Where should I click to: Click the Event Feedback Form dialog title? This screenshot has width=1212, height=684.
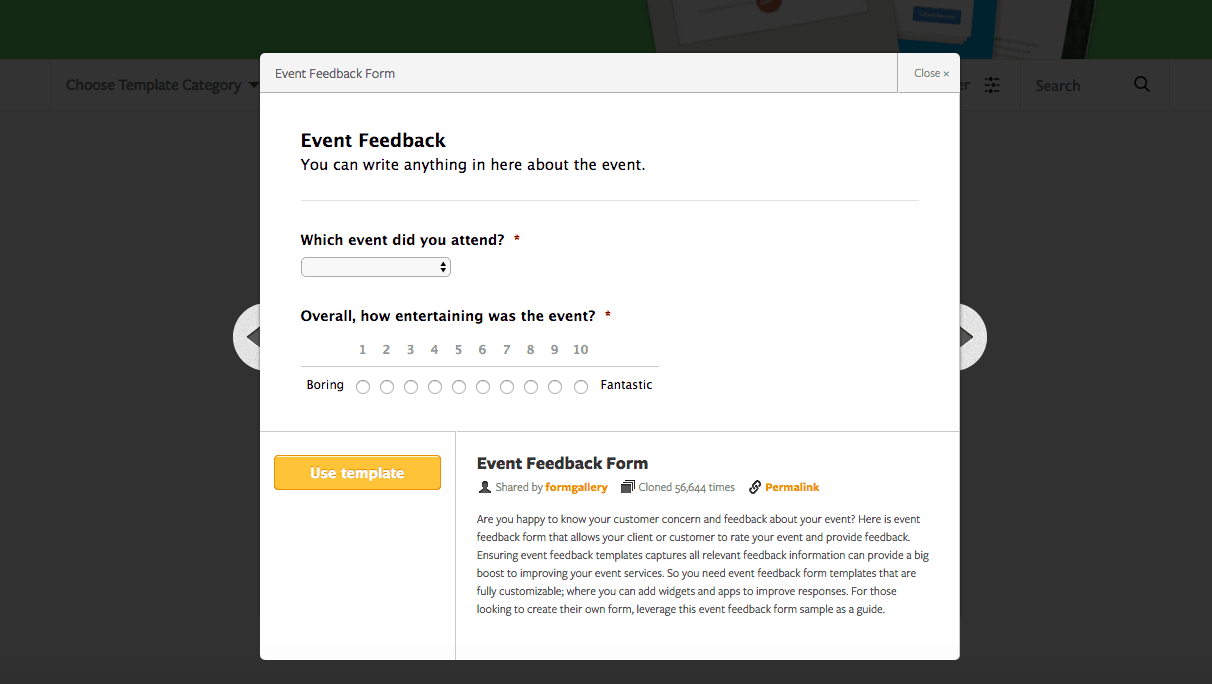335,73
